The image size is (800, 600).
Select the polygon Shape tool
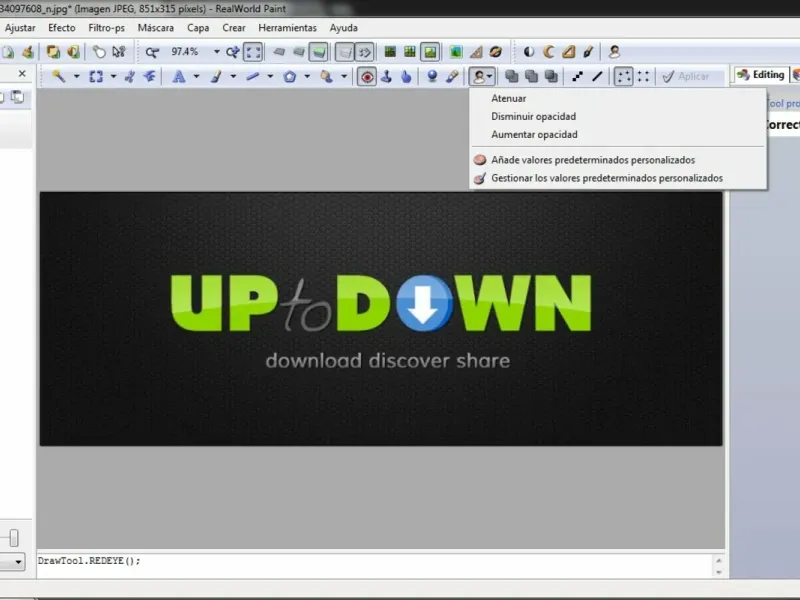coord(290,77)
